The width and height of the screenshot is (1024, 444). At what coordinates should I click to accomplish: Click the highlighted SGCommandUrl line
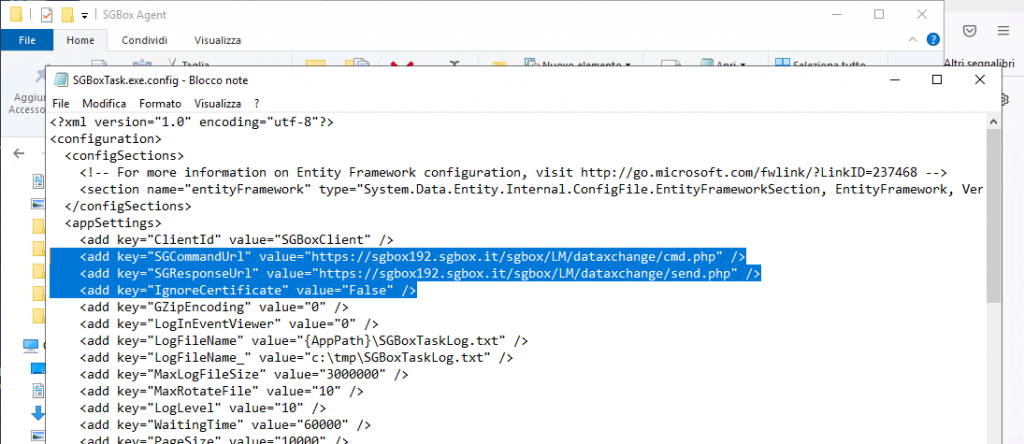click(413, 257)
